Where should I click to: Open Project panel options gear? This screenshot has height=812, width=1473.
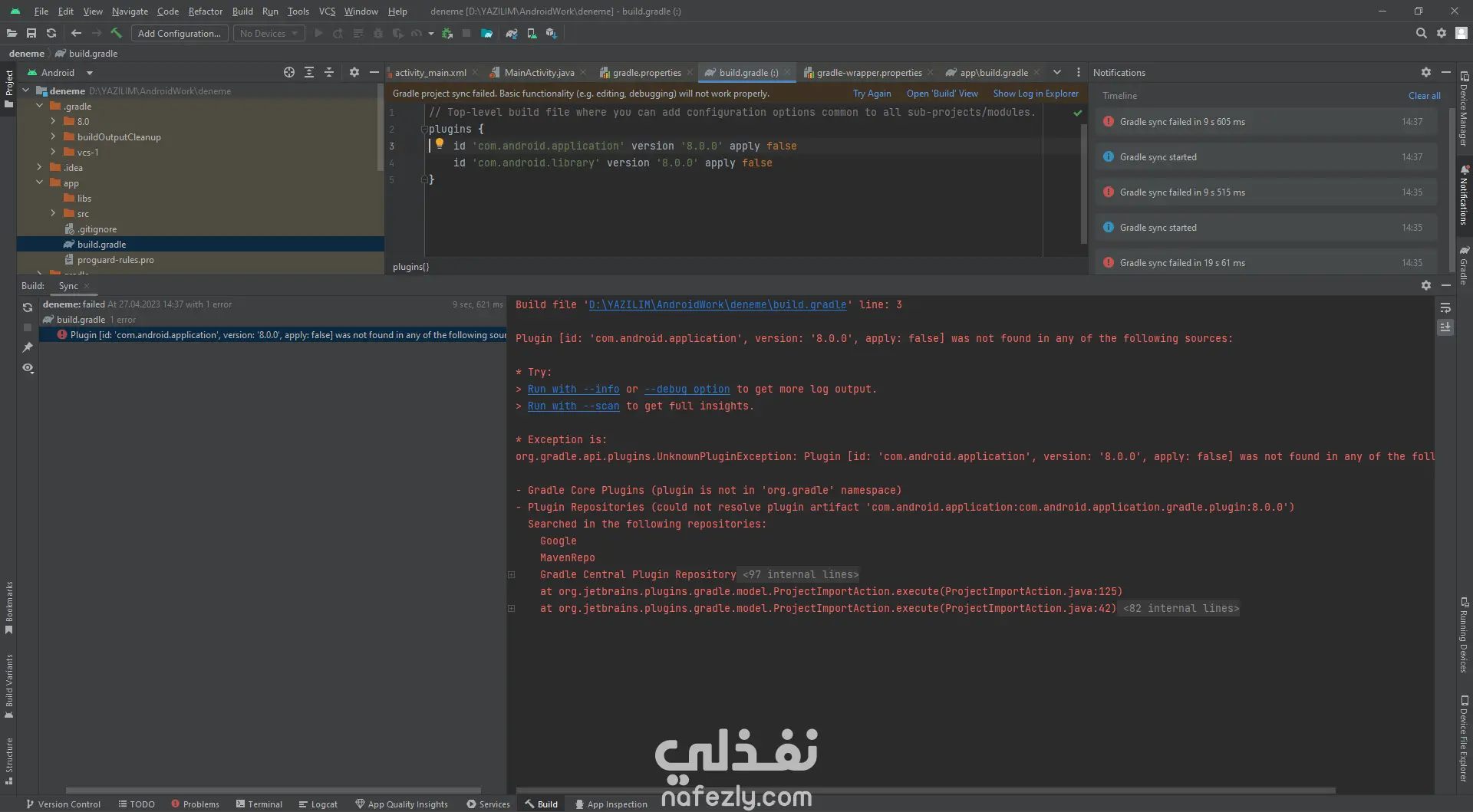click(354, 72)
